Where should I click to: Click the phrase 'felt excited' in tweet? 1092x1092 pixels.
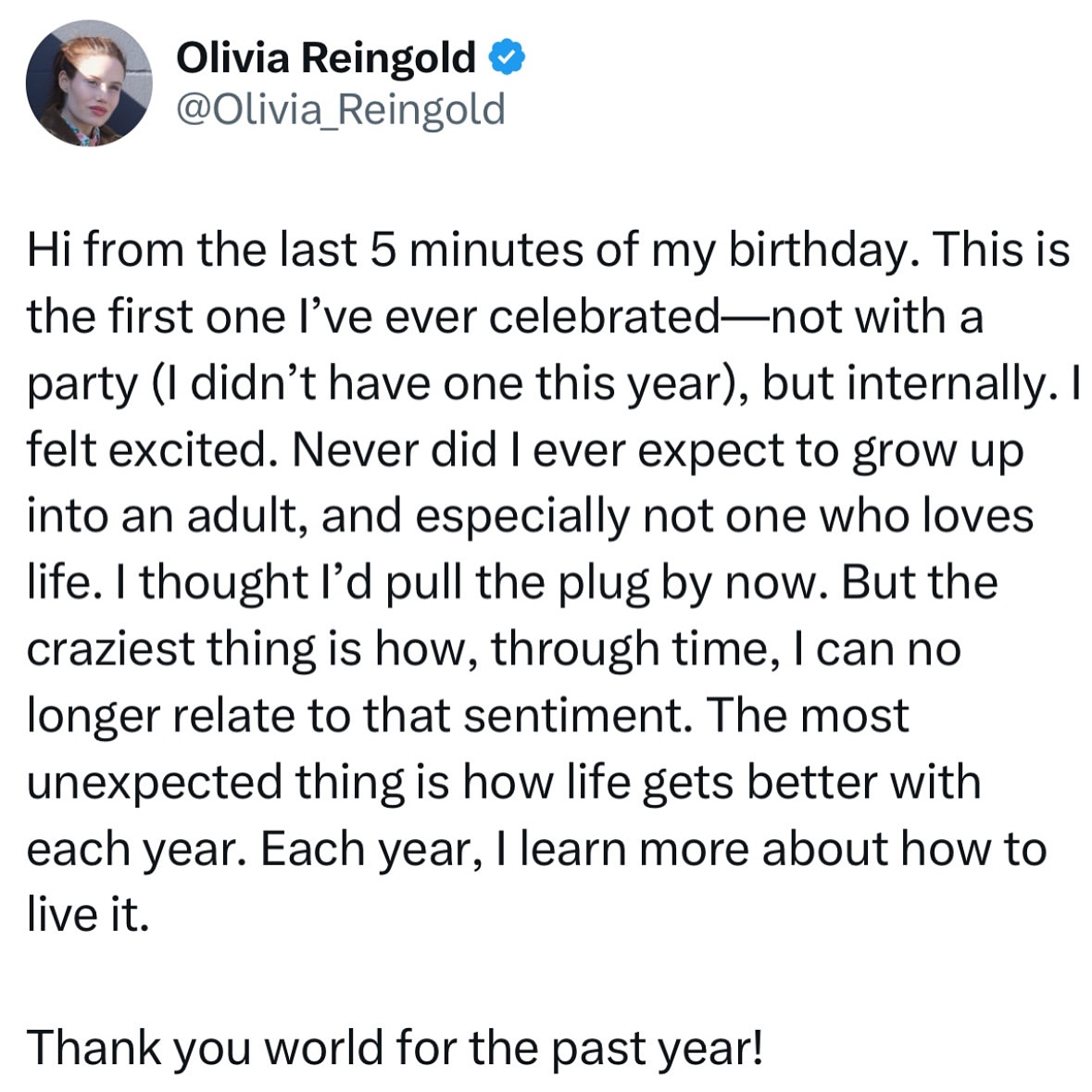[x=146, y=449]
